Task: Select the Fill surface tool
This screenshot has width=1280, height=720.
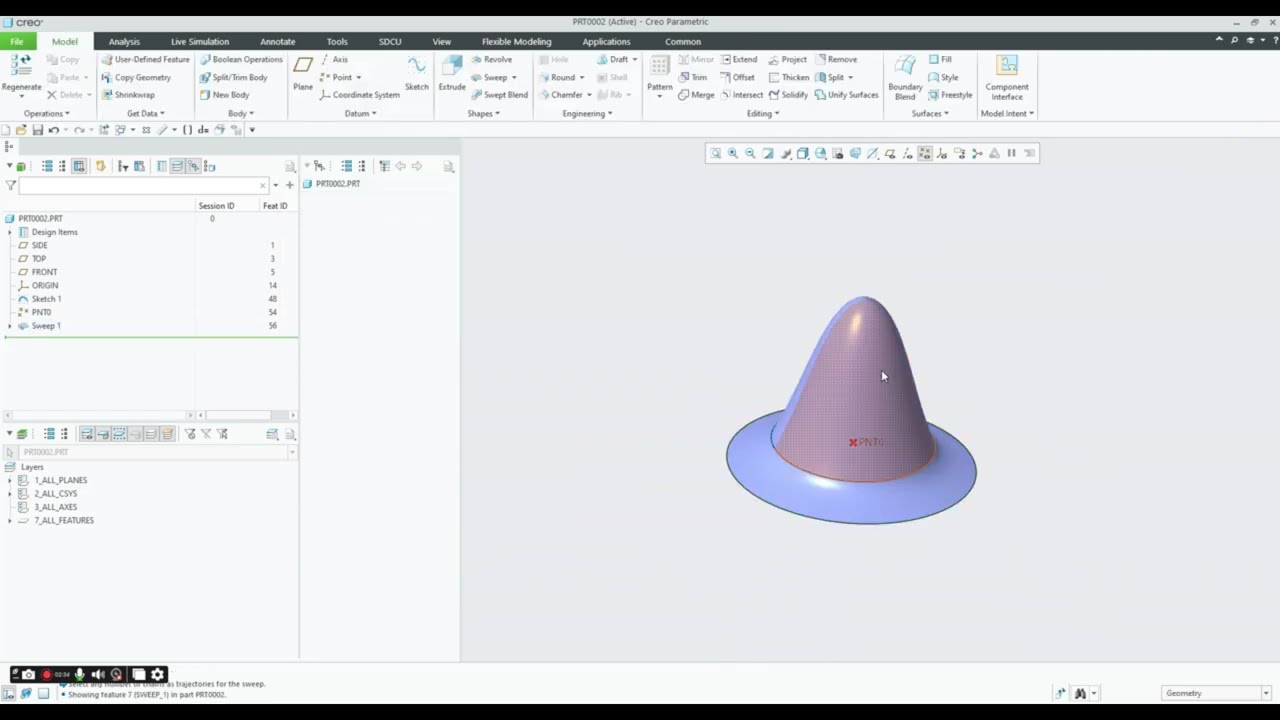Action: coord(940,59)
